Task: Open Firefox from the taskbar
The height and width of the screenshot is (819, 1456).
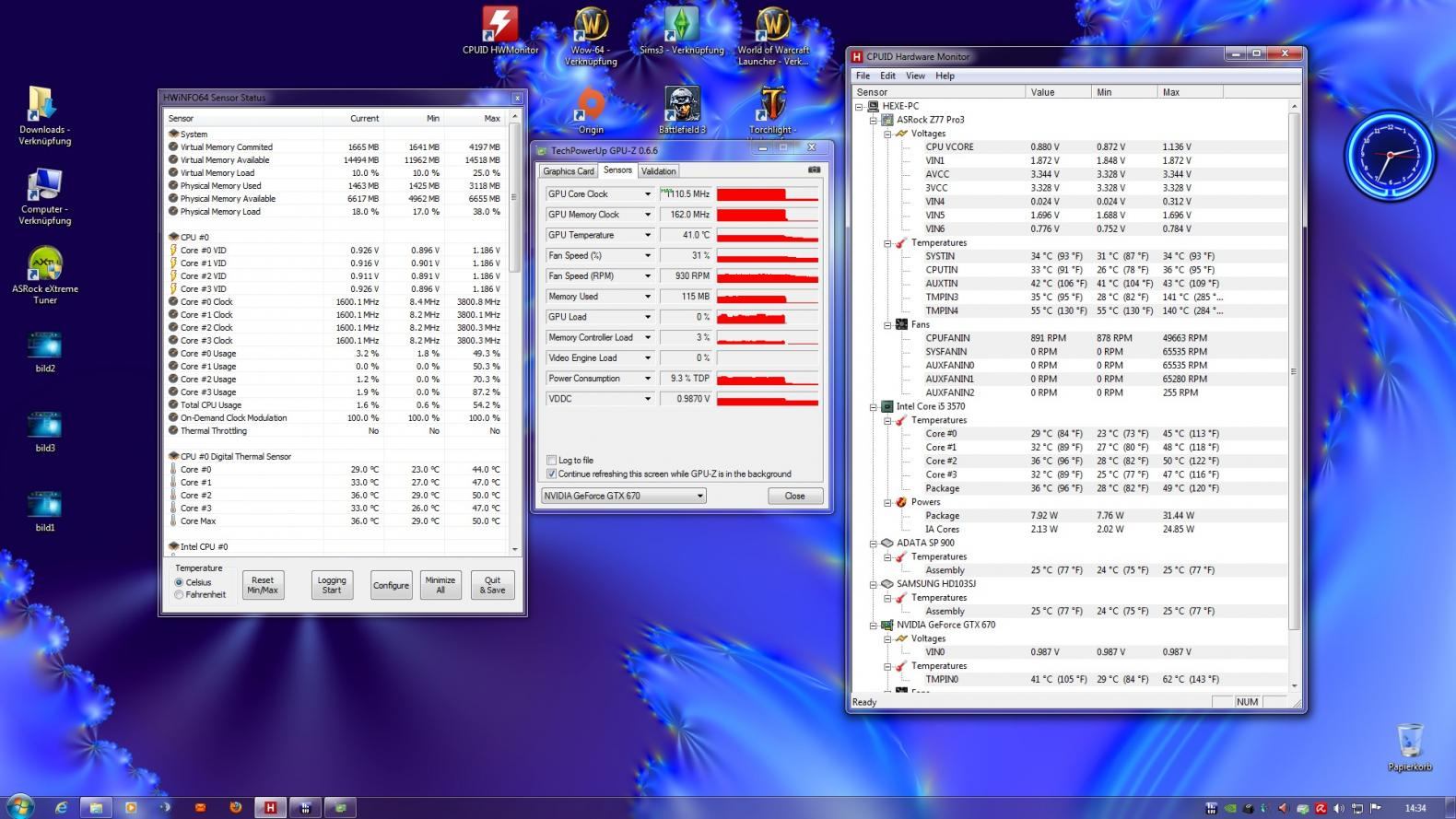Action: point(235,807)
